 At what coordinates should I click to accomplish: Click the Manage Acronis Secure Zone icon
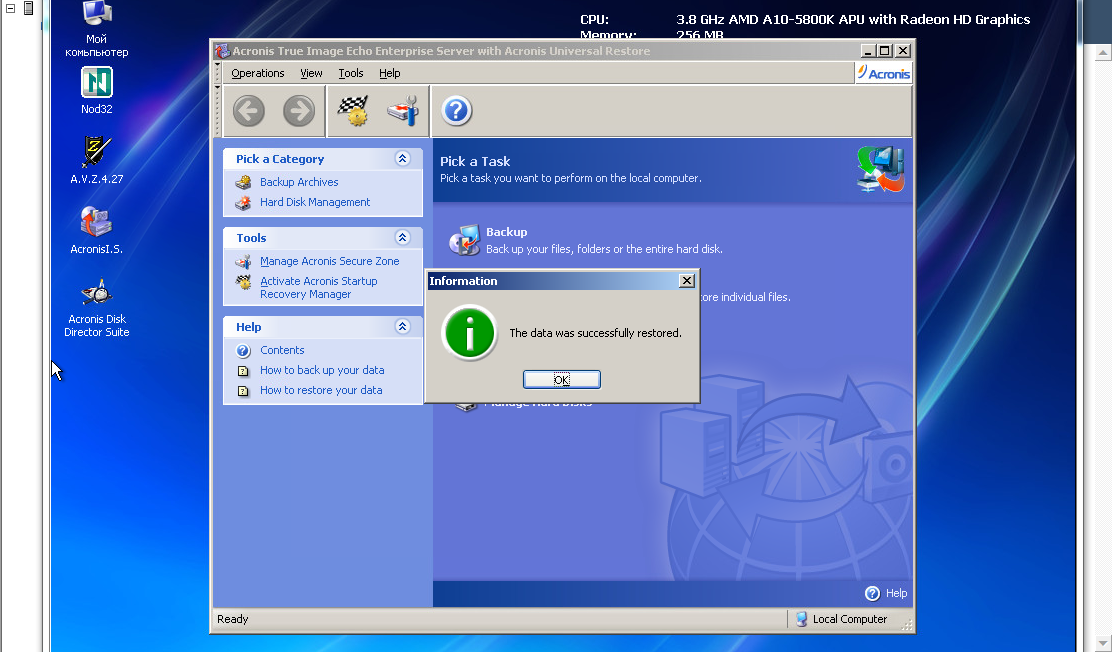pyautogui.click(x=243, y=261)
